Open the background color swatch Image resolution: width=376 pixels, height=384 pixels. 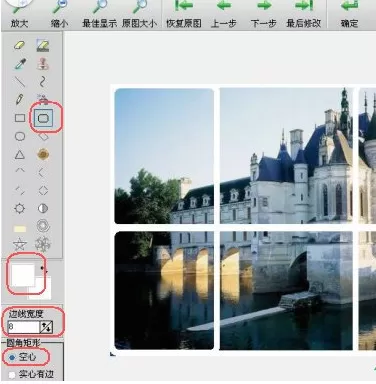click(43, 292)
